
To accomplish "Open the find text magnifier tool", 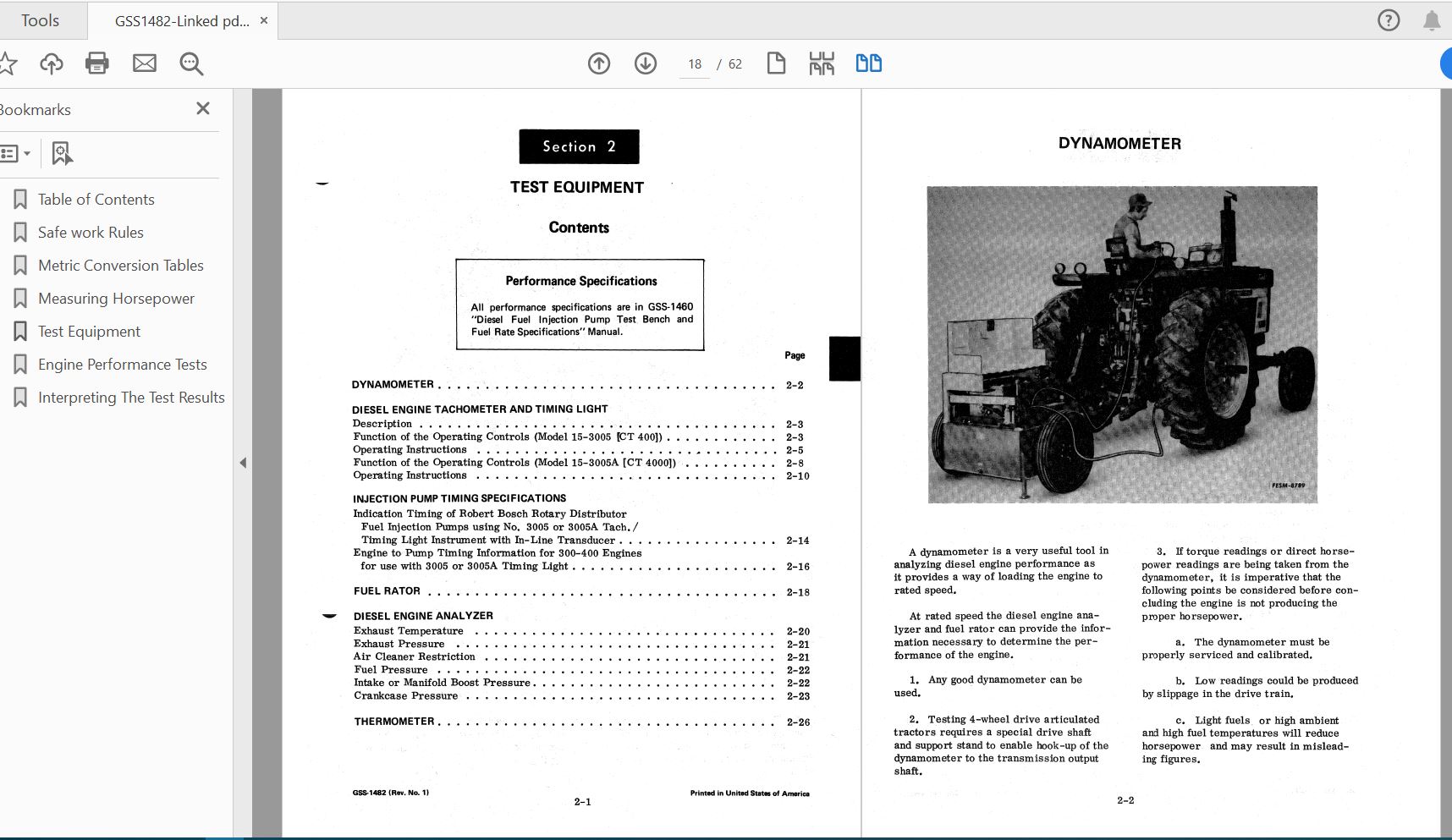I will click(x=191, y=63).
